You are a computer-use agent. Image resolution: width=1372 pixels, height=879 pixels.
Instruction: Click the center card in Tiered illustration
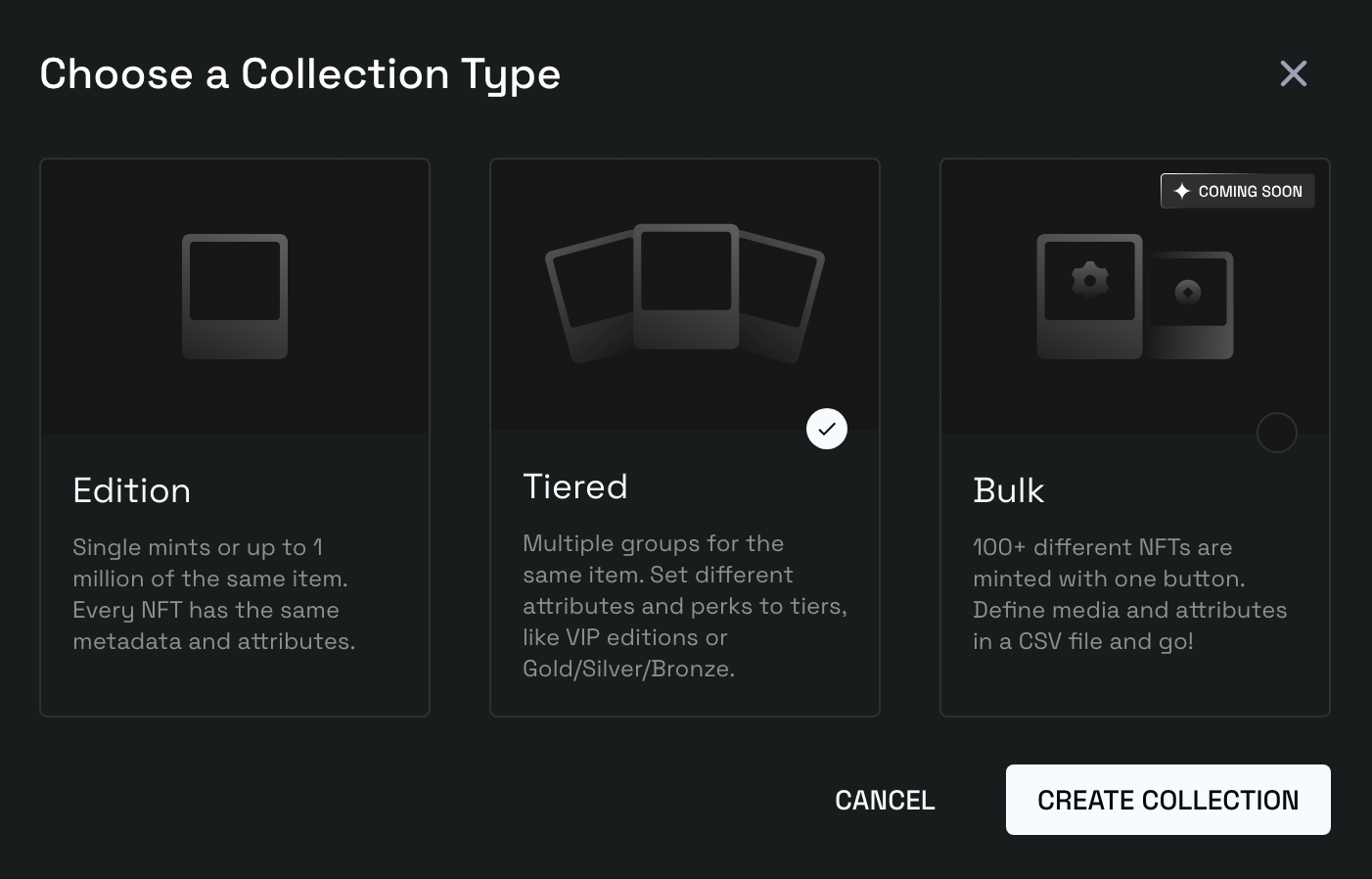pos(686,287)
